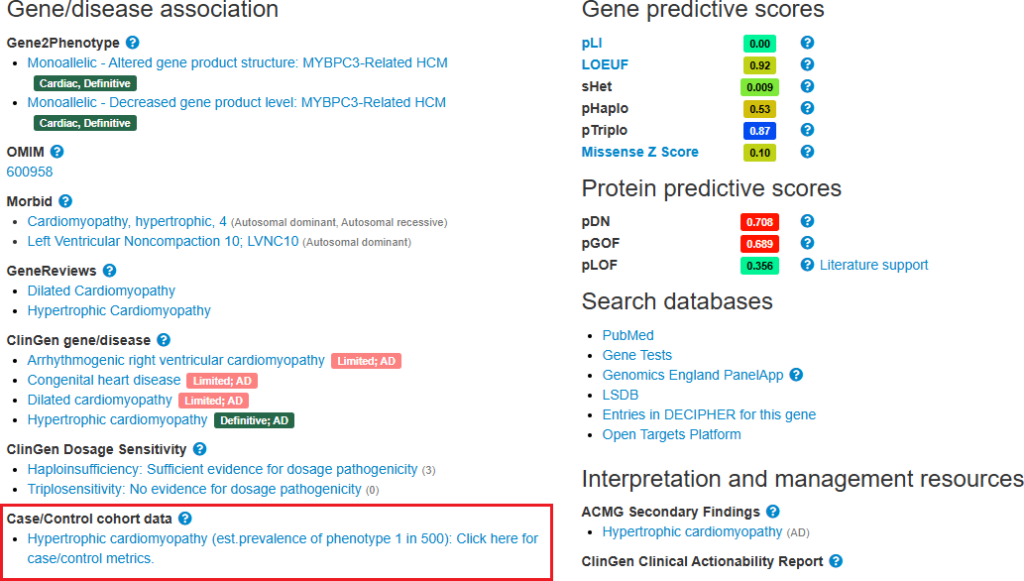Click help icon beside Case/Control cohort data

[185, 518]
